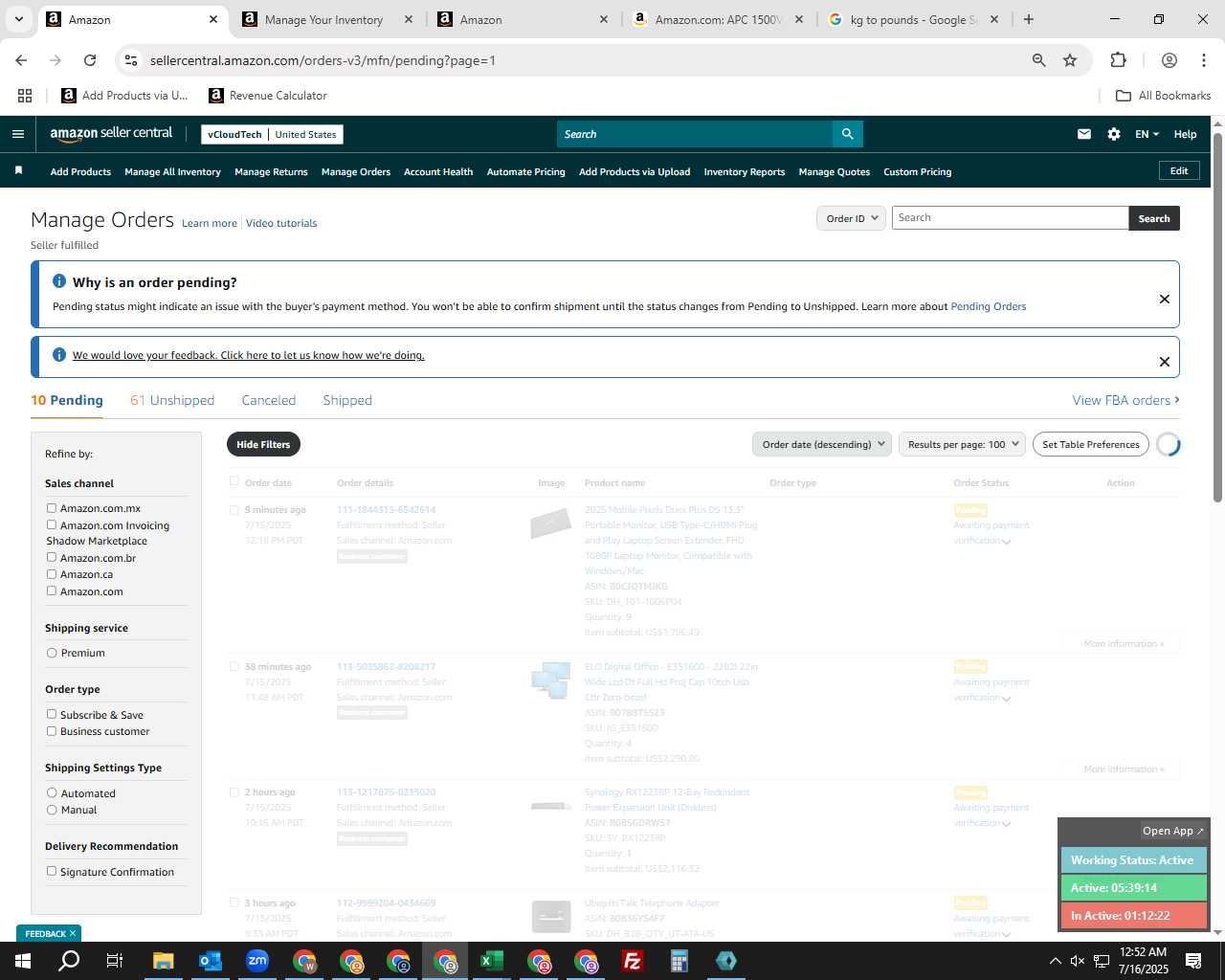Open Windows taskbar search
Viewport: 1225px width, 980px height.
point(69,961)
